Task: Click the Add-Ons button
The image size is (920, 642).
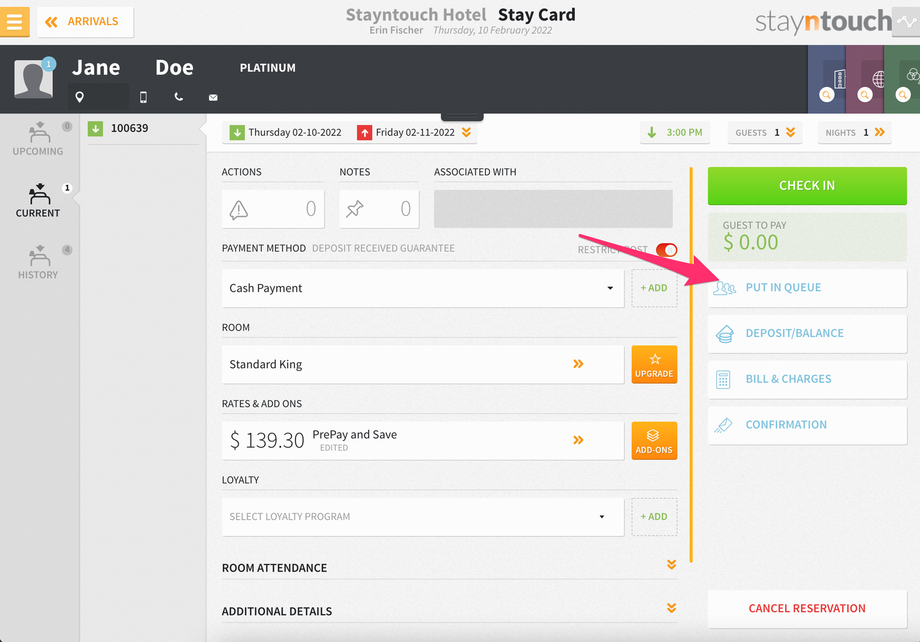Action: click(654, 441)
